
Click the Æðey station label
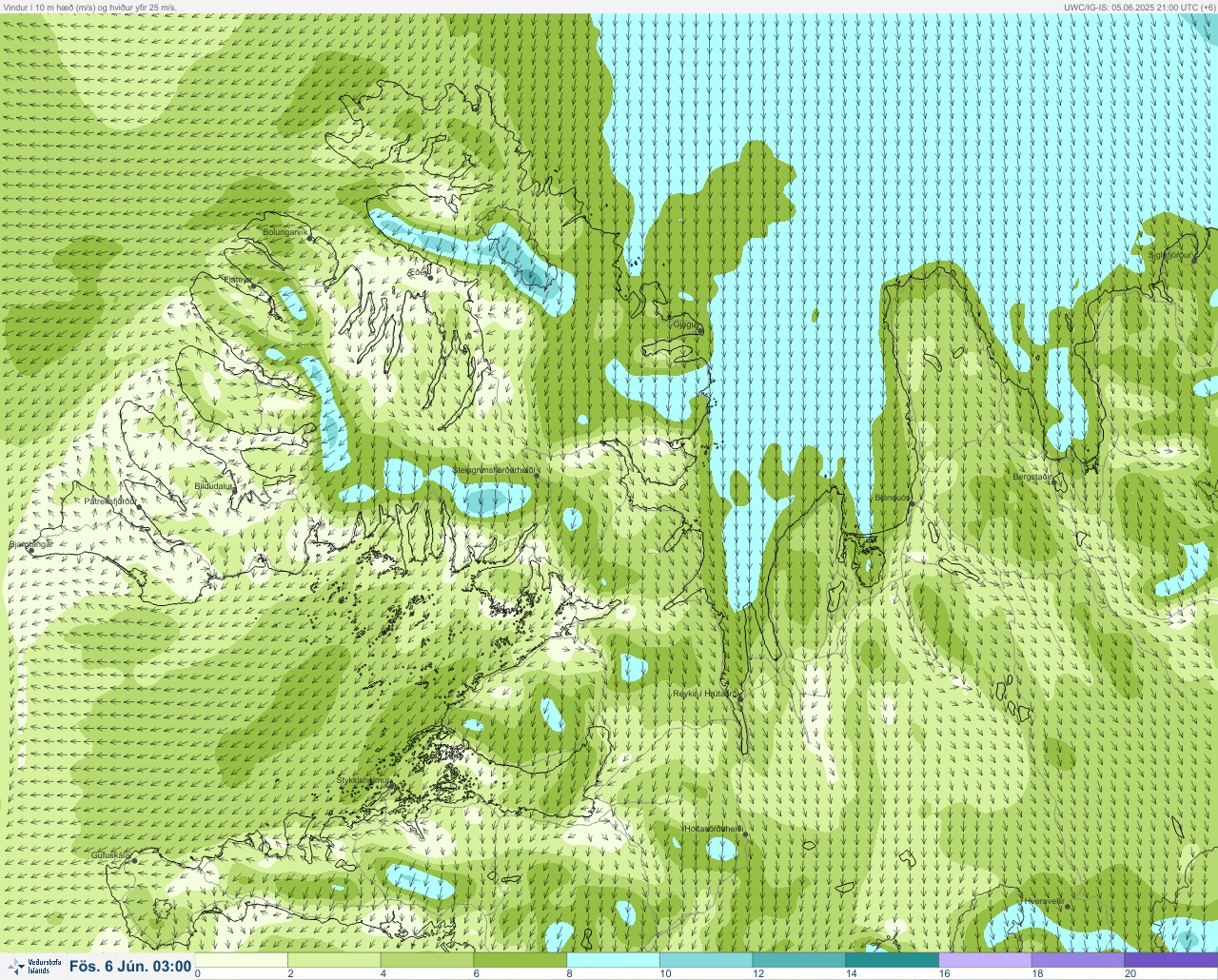point(418,272)
